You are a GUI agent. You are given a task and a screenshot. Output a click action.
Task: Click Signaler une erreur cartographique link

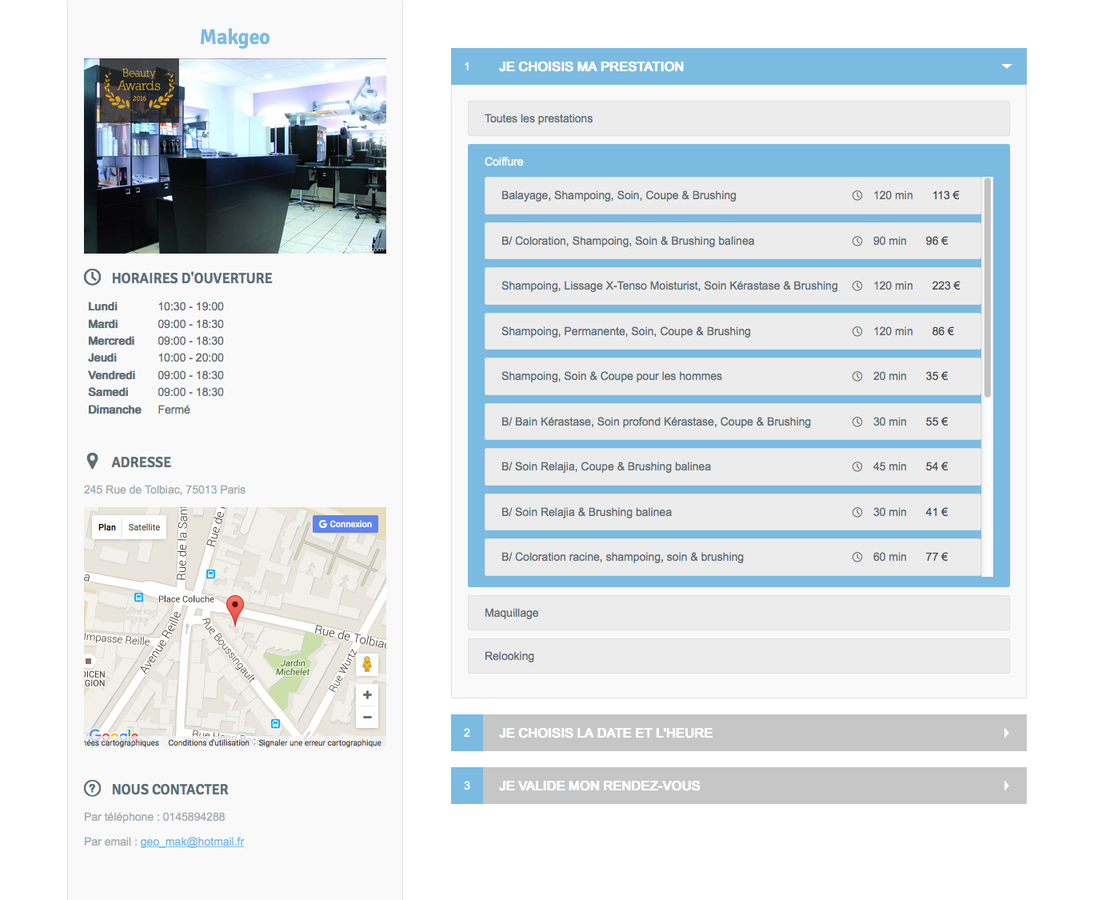(320, 743)
